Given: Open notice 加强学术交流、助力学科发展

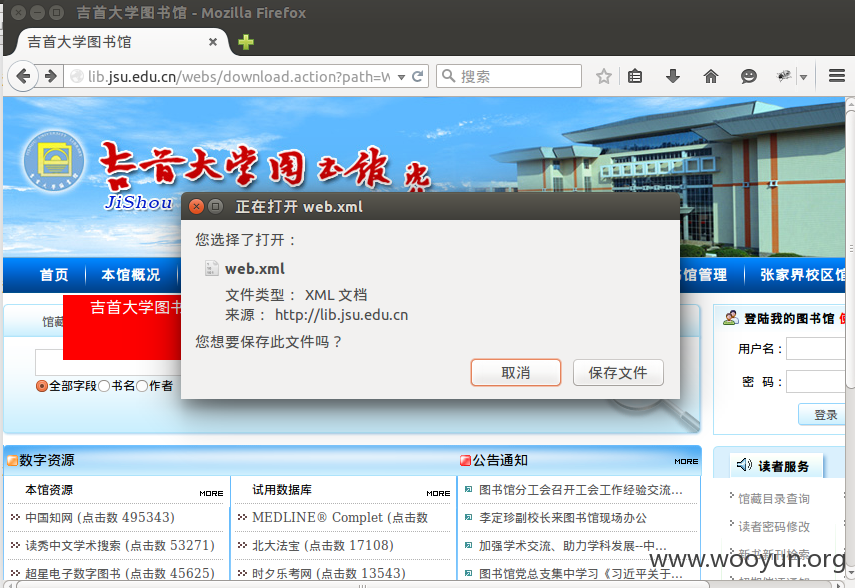Looking at the screenshot, I should coord(573,545).
